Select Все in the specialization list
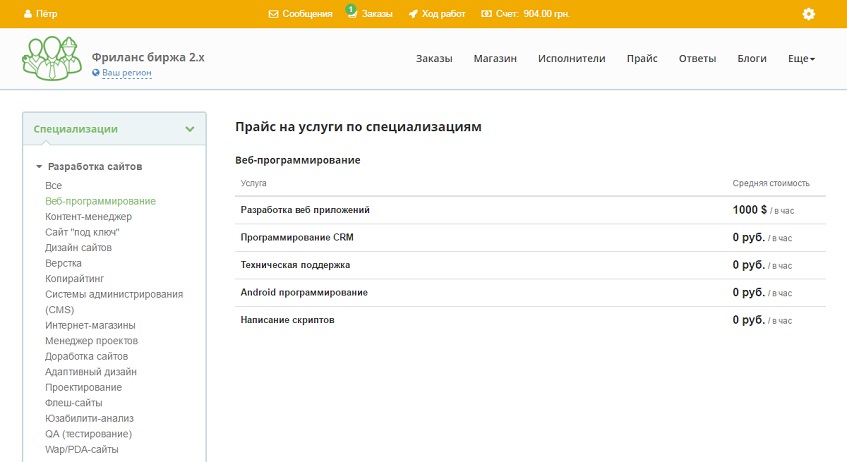 click(53, 185)
